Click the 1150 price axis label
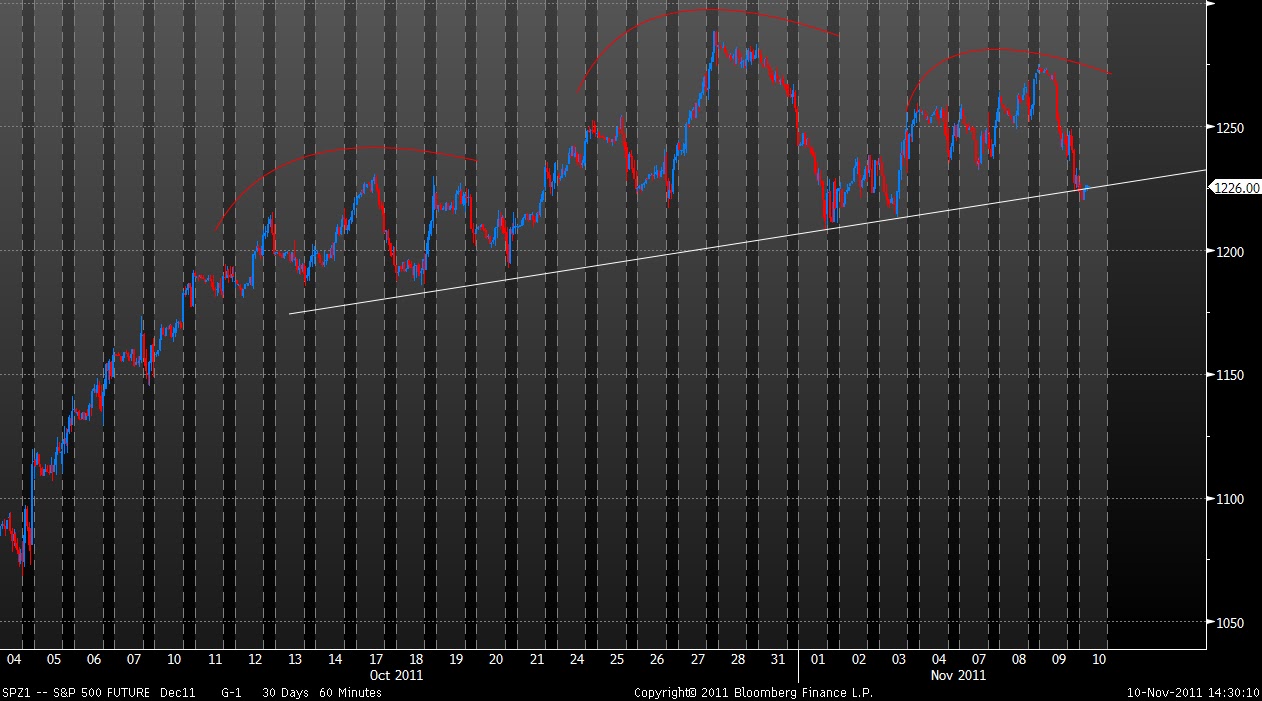The image size is (1262, 701). click(1229, 375)
